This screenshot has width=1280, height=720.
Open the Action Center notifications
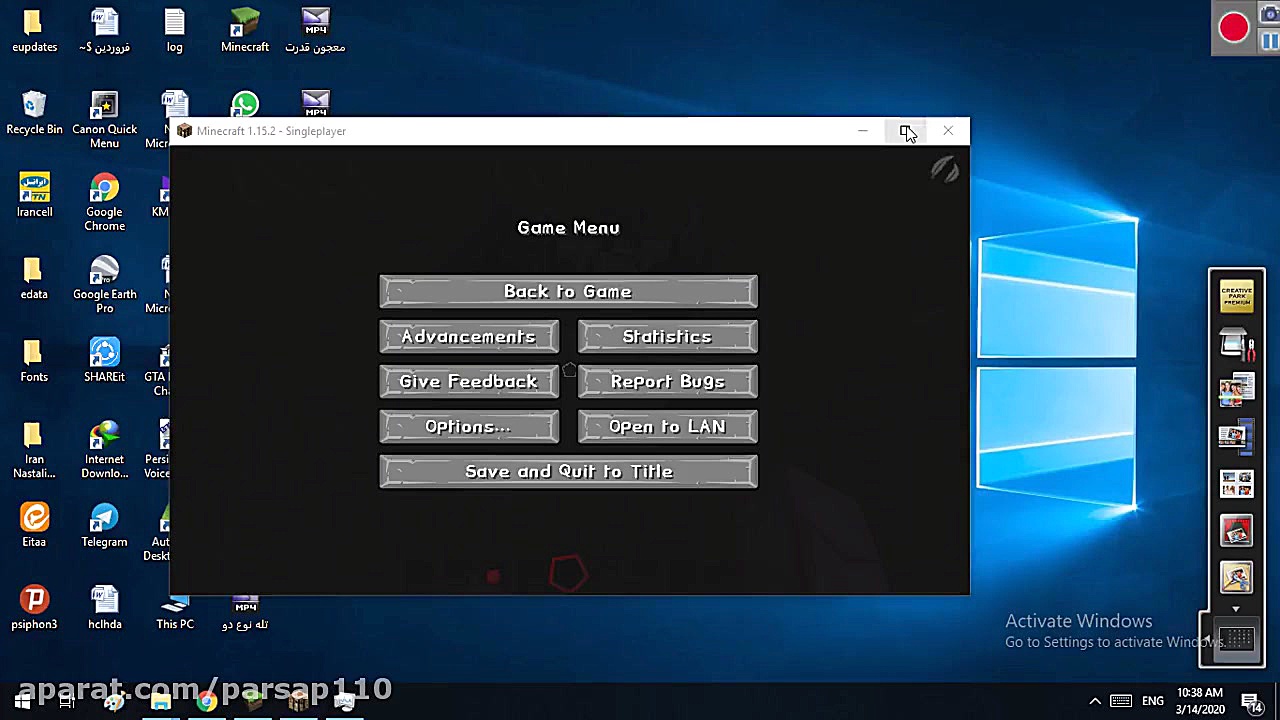(1251, 702)
